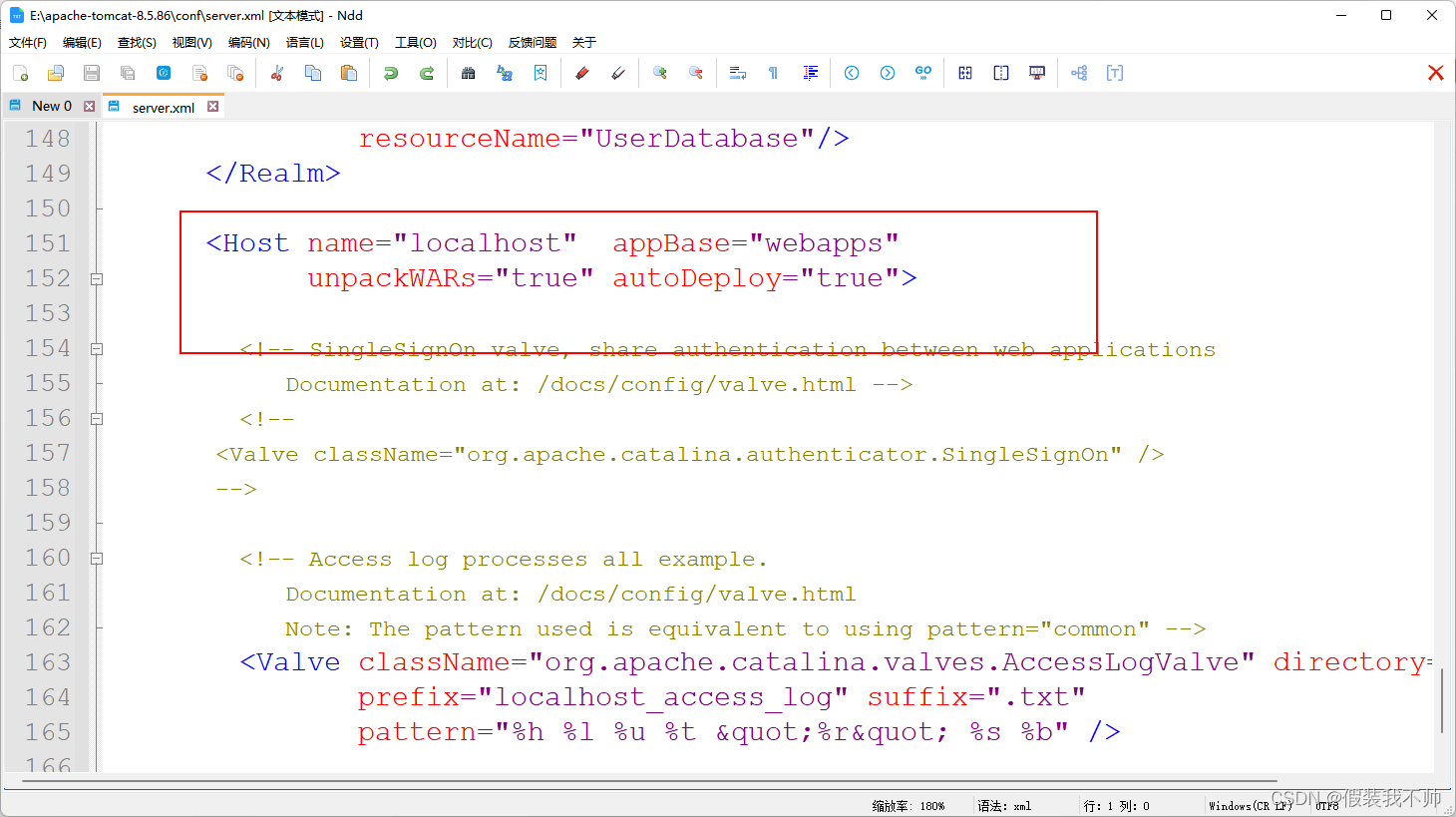Collapse the fold marker at line 160

click(97, 559)
